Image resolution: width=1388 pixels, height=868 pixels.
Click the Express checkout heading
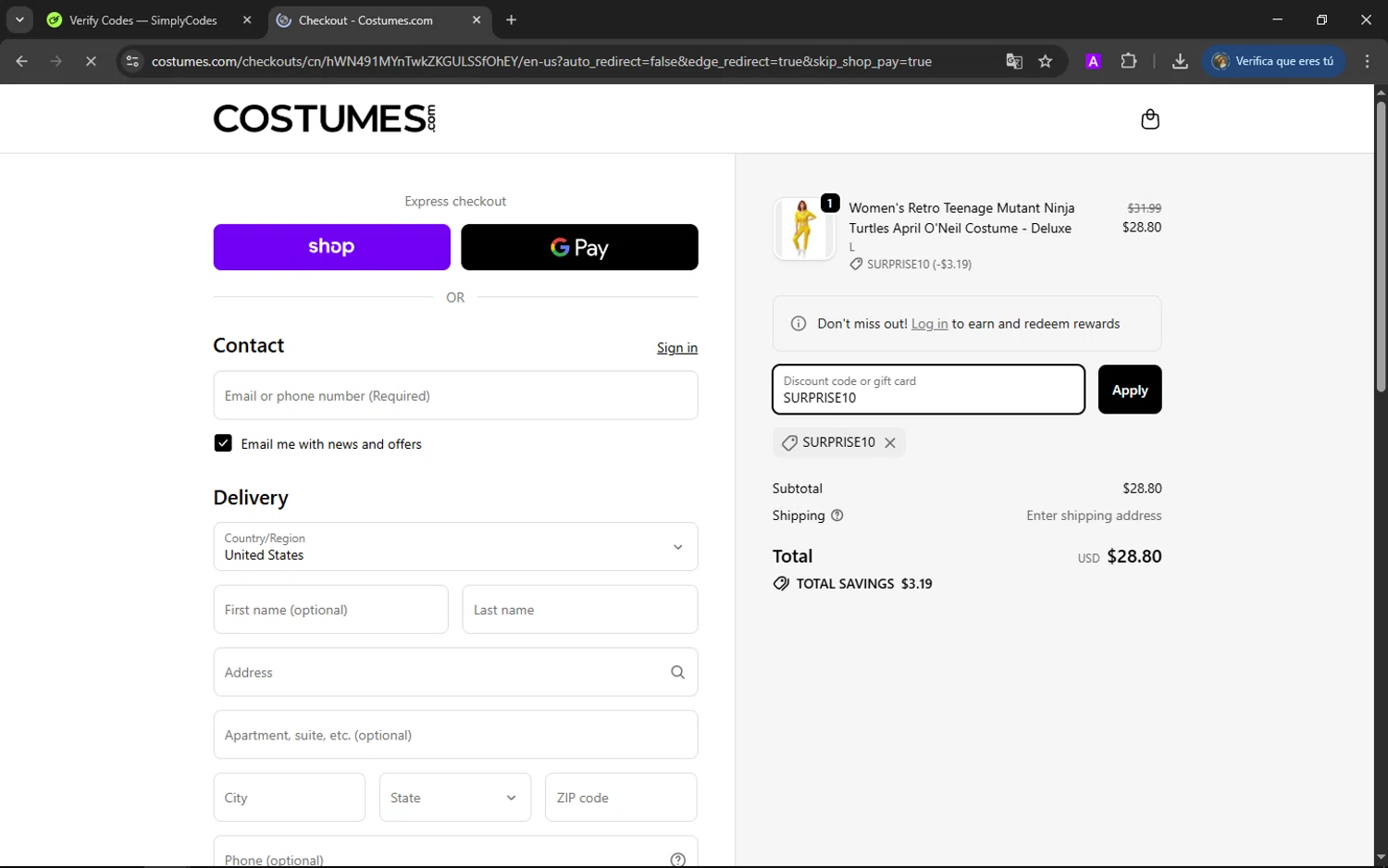tap(455, 202)
